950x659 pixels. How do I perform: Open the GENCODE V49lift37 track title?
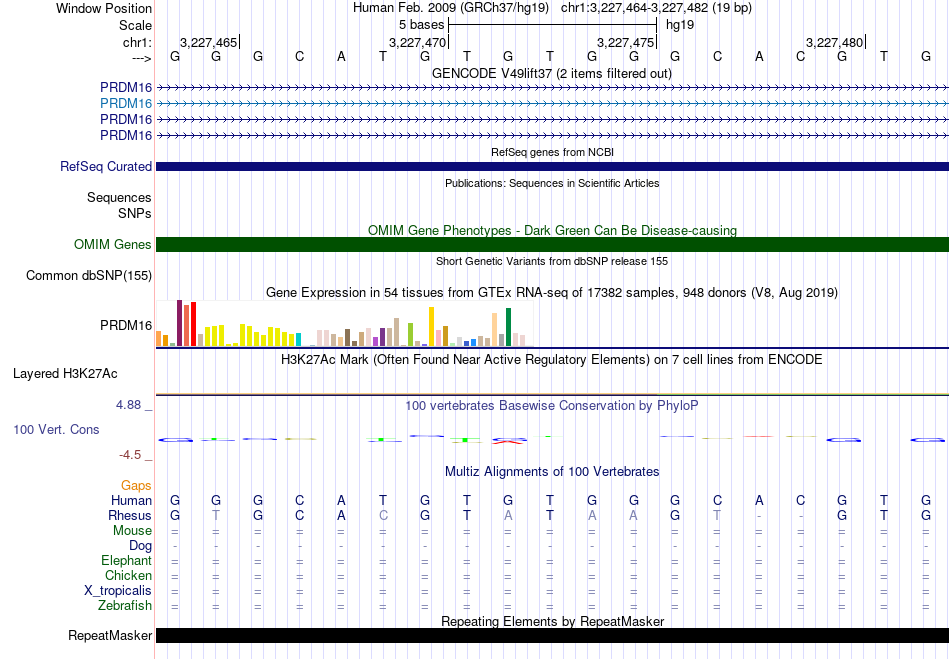[x=552, y=73]
